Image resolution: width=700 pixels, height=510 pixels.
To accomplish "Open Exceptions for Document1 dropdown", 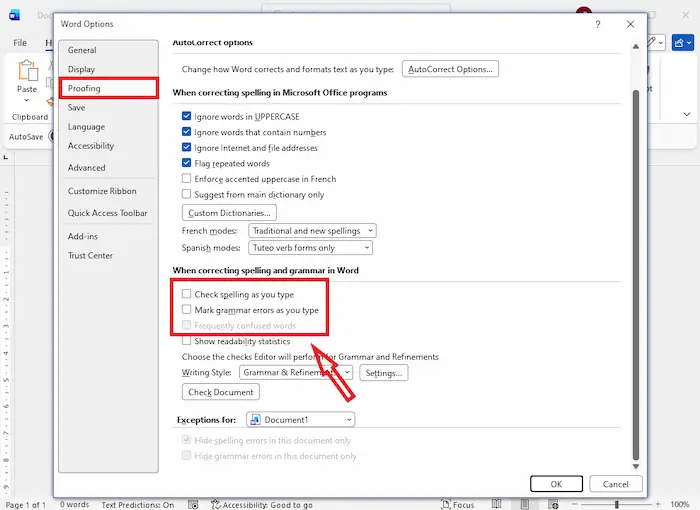I will pyautogui.click(x=300, y=420).
